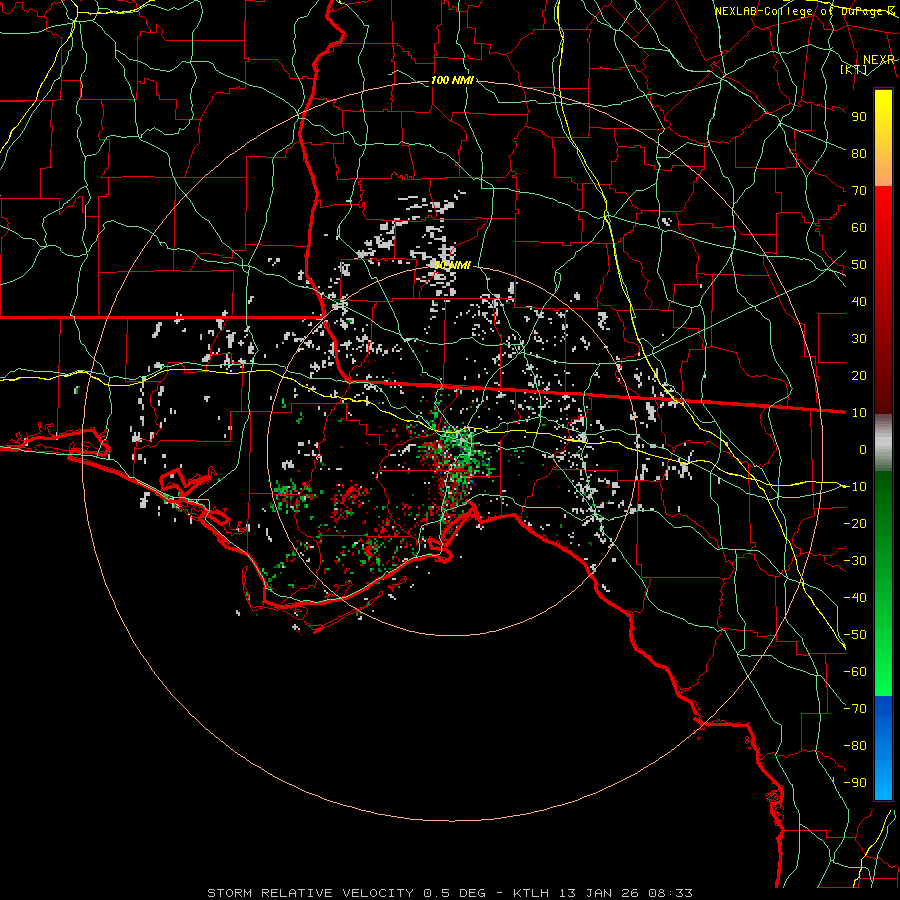Click the 0 value on velocity scale
This screenshot has height=900, width=900.
coord(863,449)
